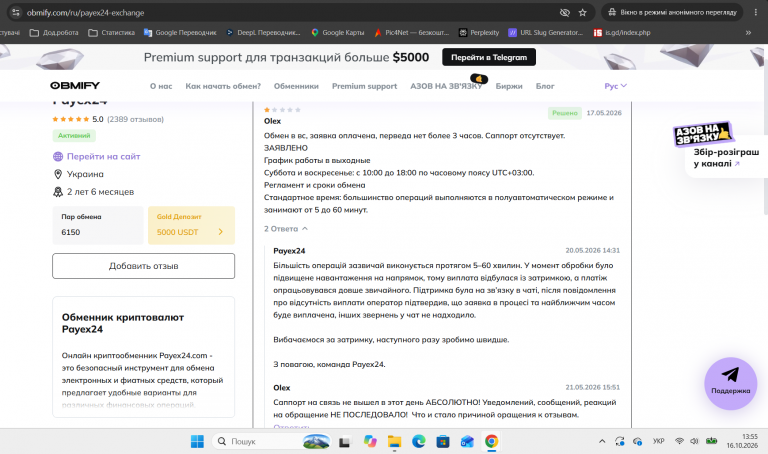The width and height of the screenshot is (768, 454).
Task: Open the АЗОВ НА ЗВ'ЯЗКУ menu item
Action: [446, 86]
